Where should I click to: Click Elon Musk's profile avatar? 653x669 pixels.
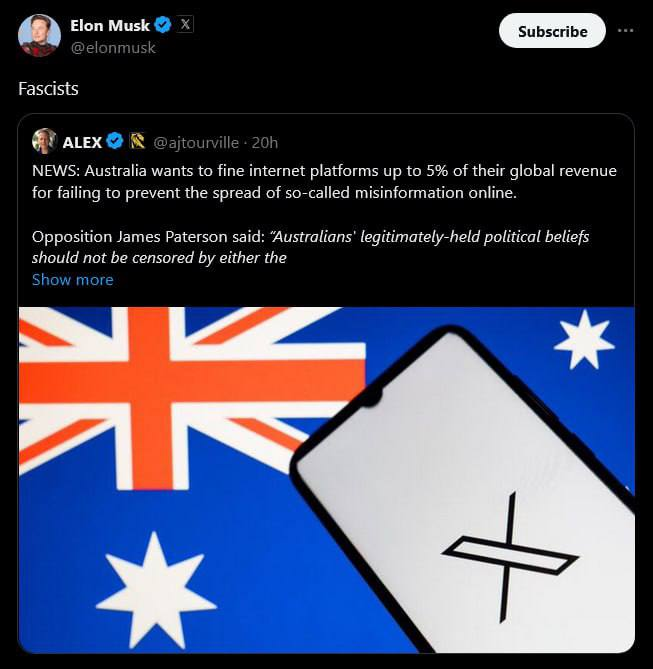point(39,36)
